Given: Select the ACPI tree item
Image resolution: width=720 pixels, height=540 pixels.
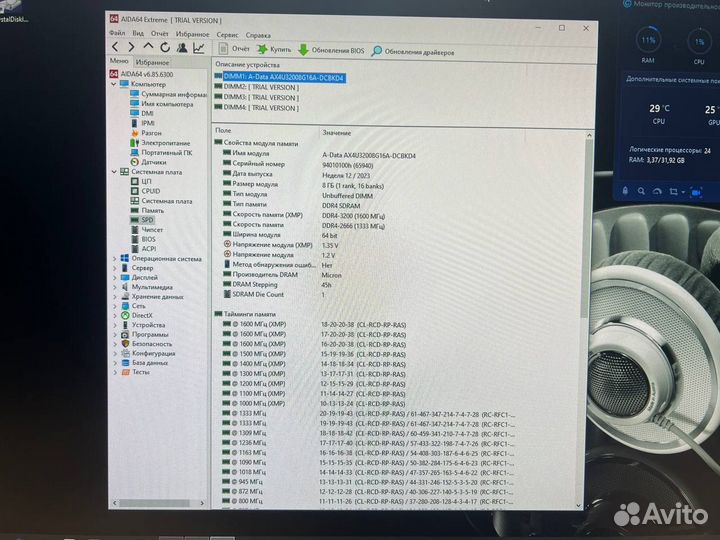Looking at the screenshot, I should [144, 249].
